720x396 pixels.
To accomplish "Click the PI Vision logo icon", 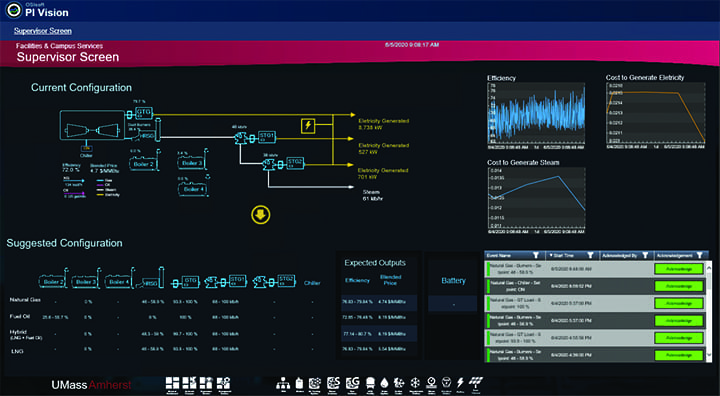I will tap(13, 10).
